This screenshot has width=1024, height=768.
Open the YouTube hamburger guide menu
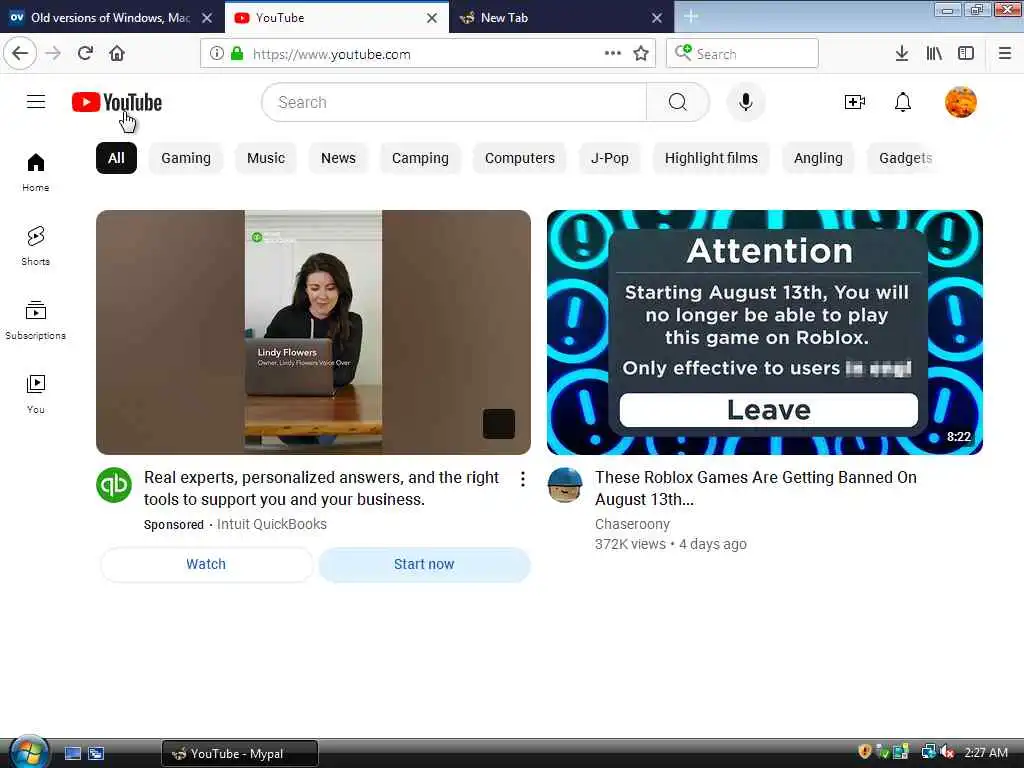(x=36, y=102)
